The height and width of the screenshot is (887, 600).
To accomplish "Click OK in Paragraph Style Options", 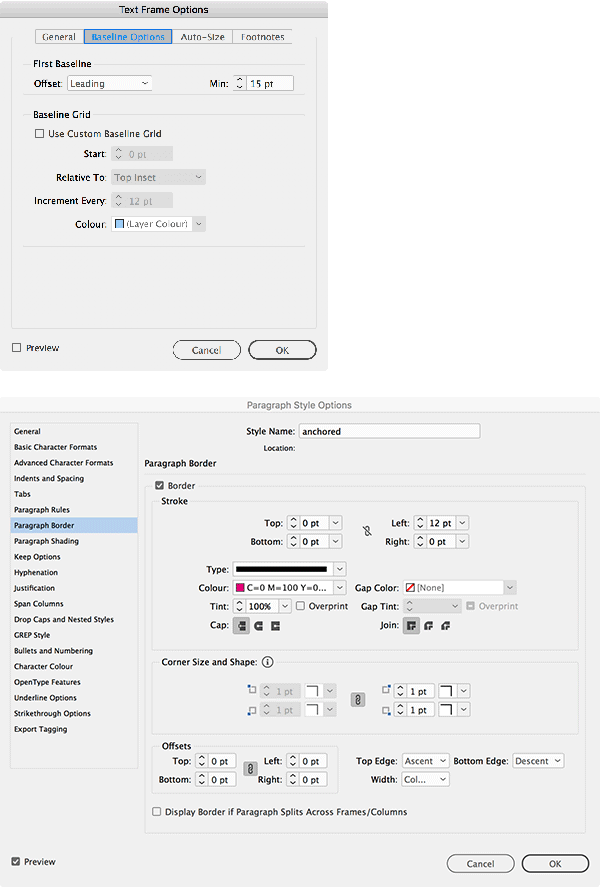I will [x=555, y=863].
